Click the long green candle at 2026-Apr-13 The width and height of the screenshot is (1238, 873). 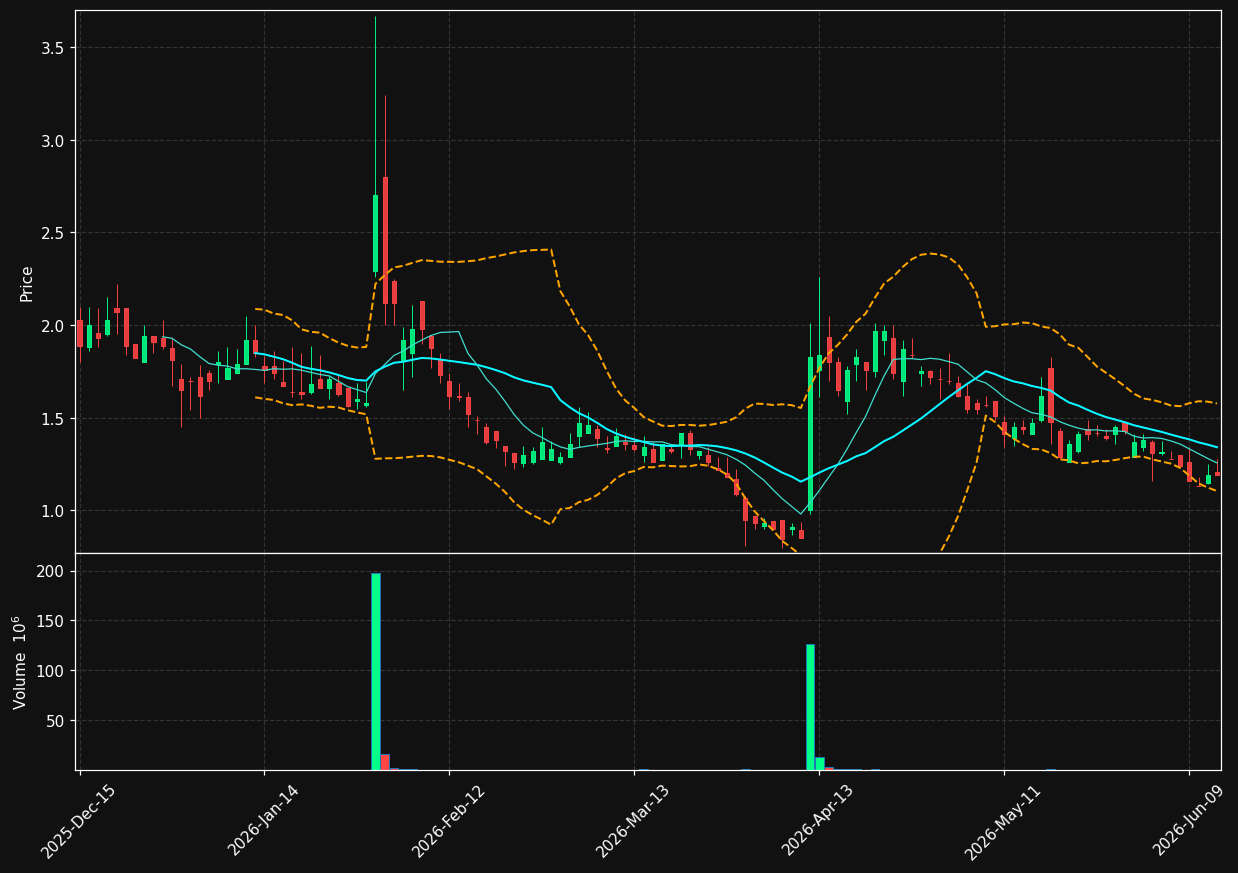tap(810, 434)
